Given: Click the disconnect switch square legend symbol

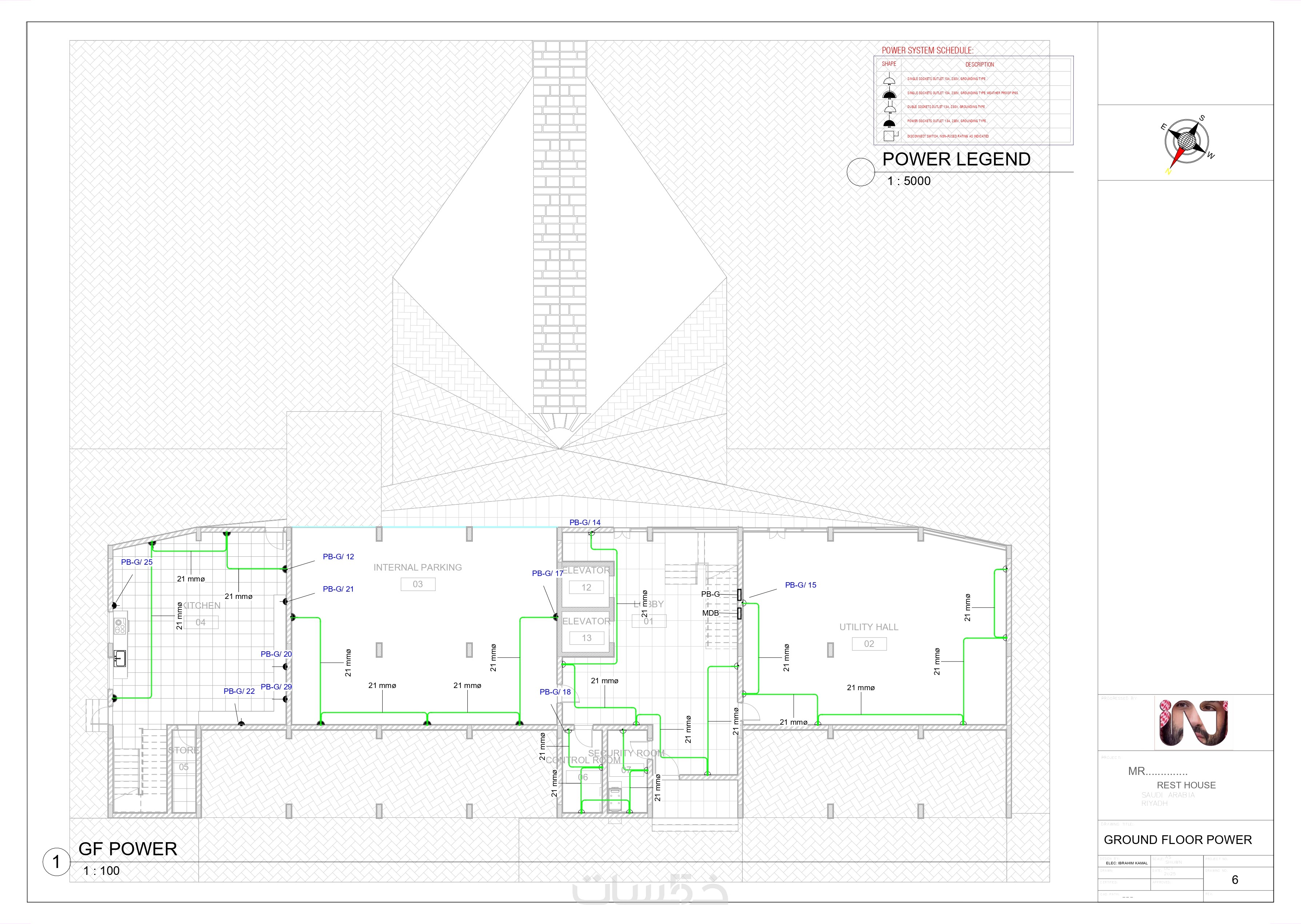Looking at the screenshot, I should [890, 135].
